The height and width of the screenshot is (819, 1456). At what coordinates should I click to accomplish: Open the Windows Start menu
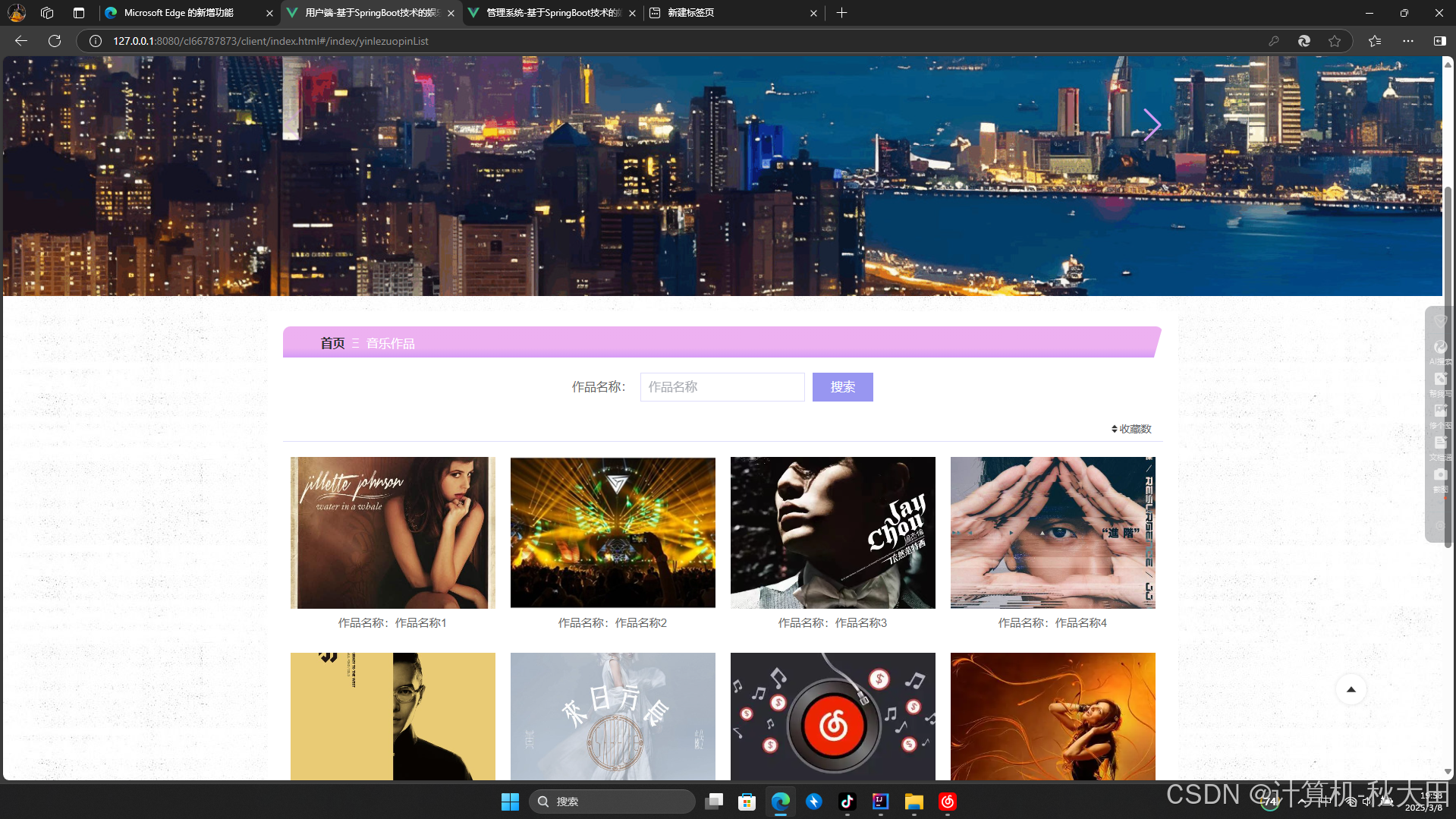510,802
